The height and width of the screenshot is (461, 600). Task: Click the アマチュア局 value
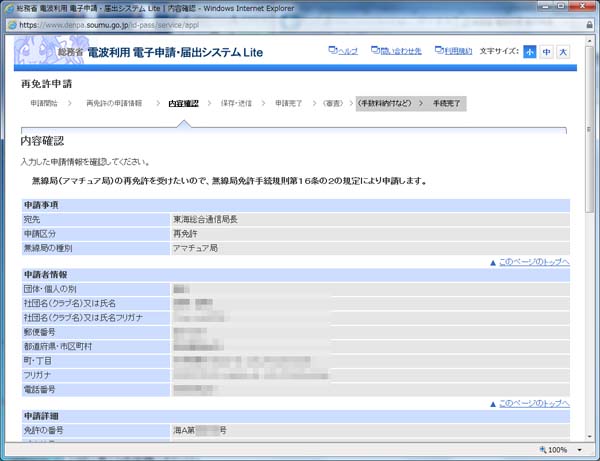coord(195,248)
